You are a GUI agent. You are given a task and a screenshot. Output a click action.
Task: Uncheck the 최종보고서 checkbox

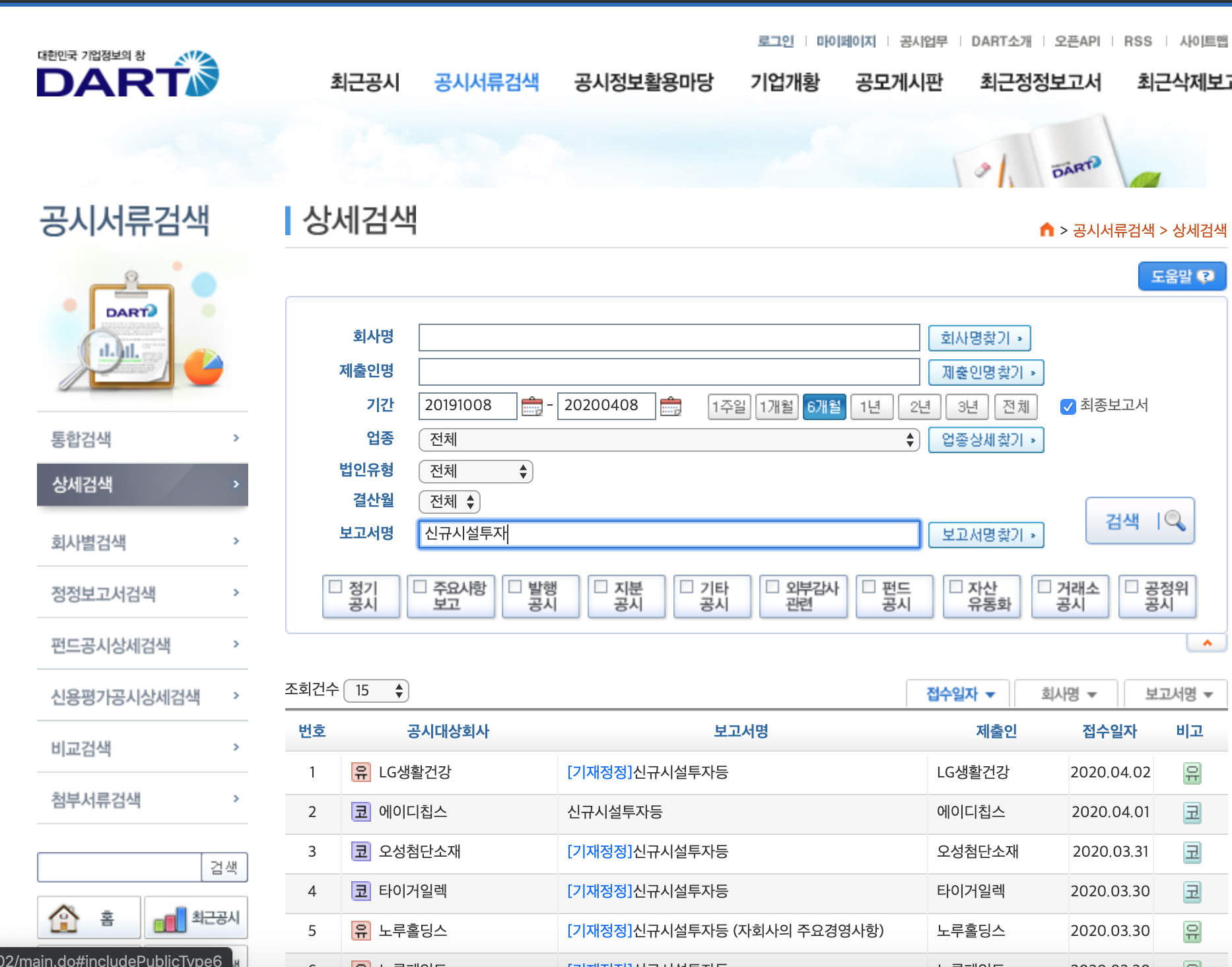tap(1068, 406)
